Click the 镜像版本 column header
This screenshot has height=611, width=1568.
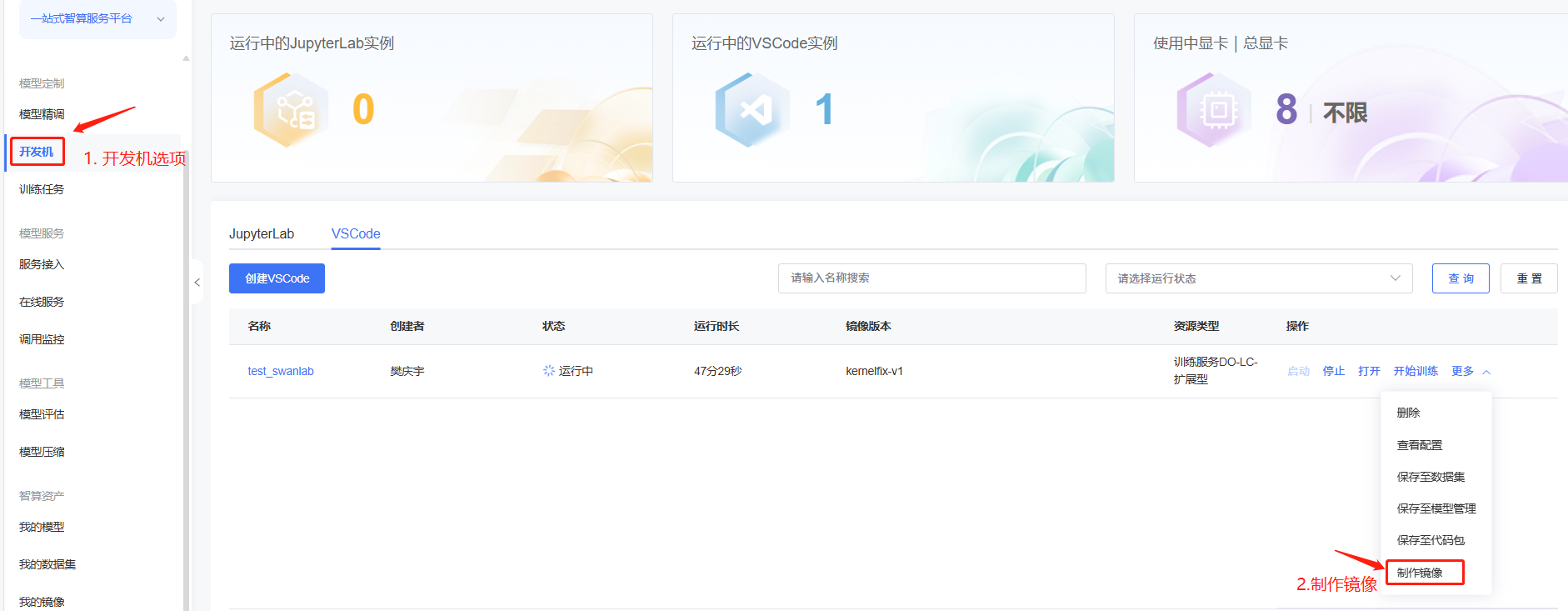(x=868, y=326)
